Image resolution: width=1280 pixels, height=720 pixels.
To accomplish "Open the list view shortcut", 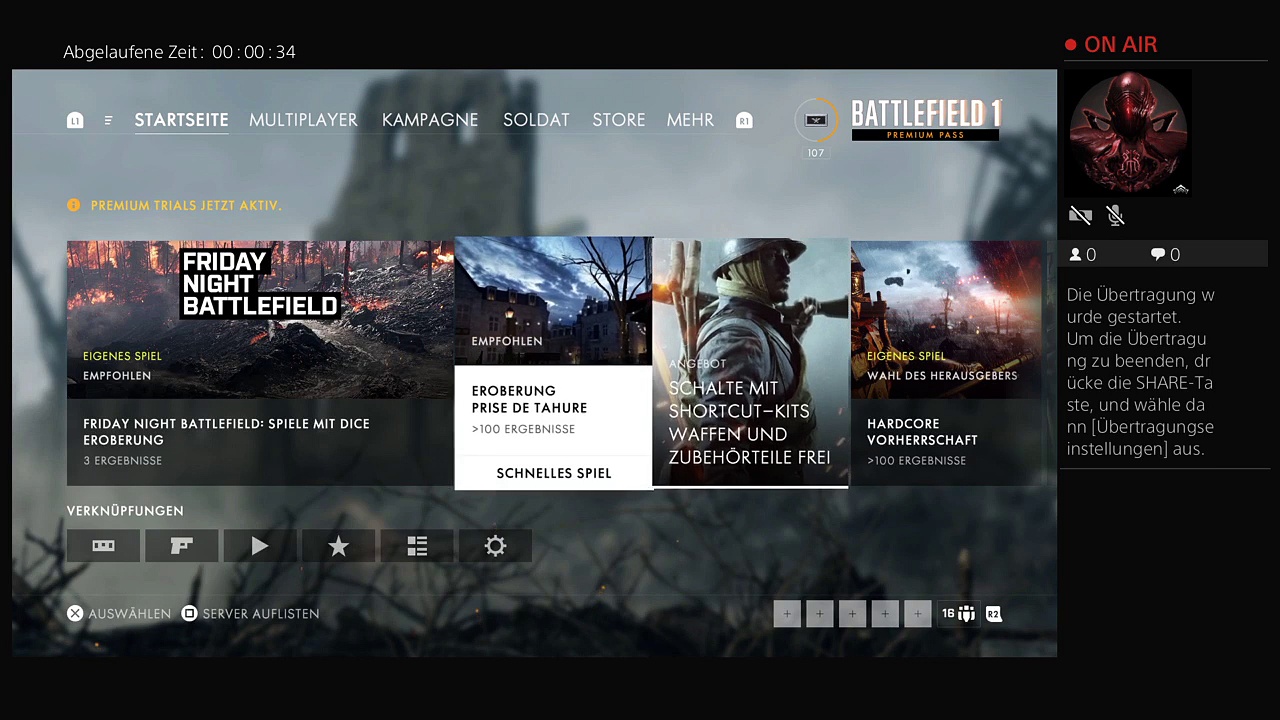I will pos(417,546).
